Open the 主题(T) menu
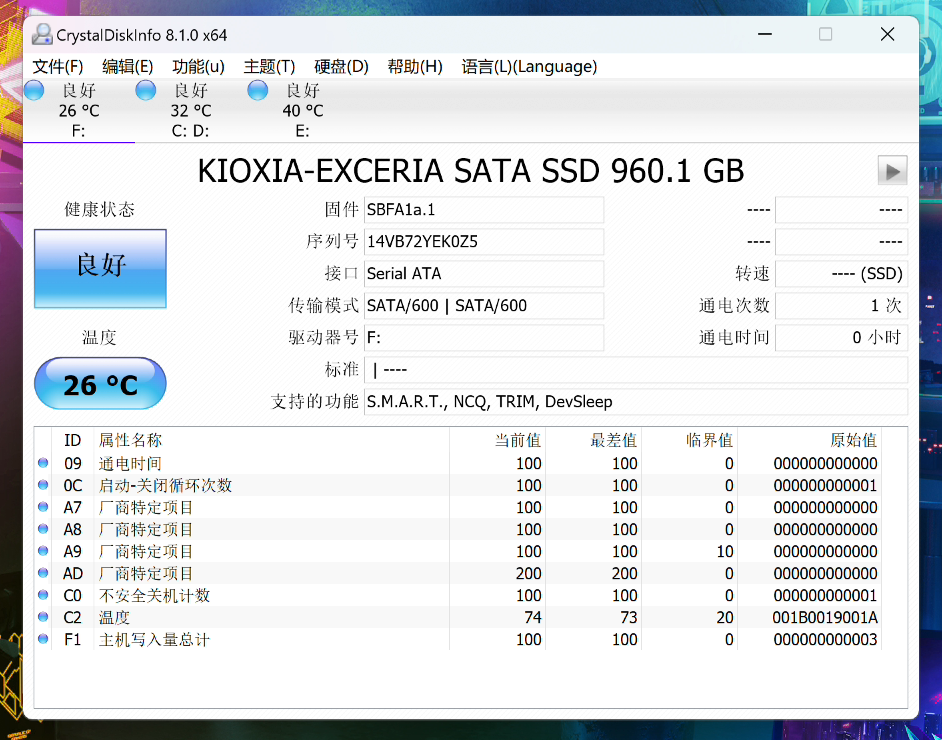 (x=269, y=67)
